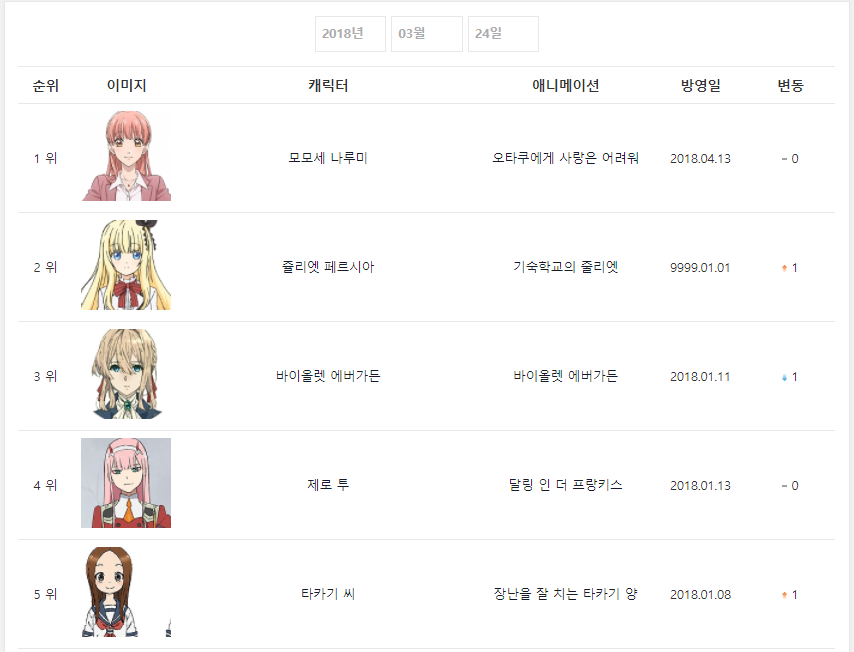
Task: Click the 모모세 나루미 character thumbnail
Action: (x=126, y=156)
